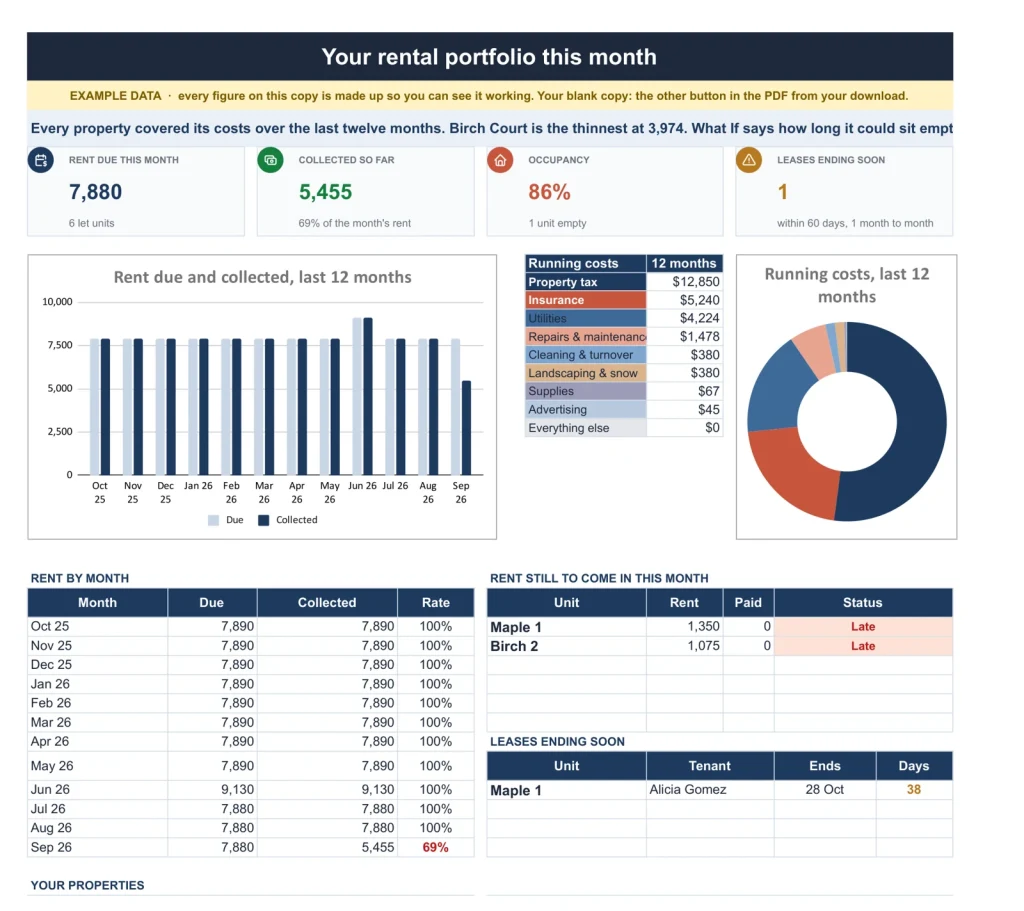Click the Month column header in Rent by Month

click(x=97, y=603)
